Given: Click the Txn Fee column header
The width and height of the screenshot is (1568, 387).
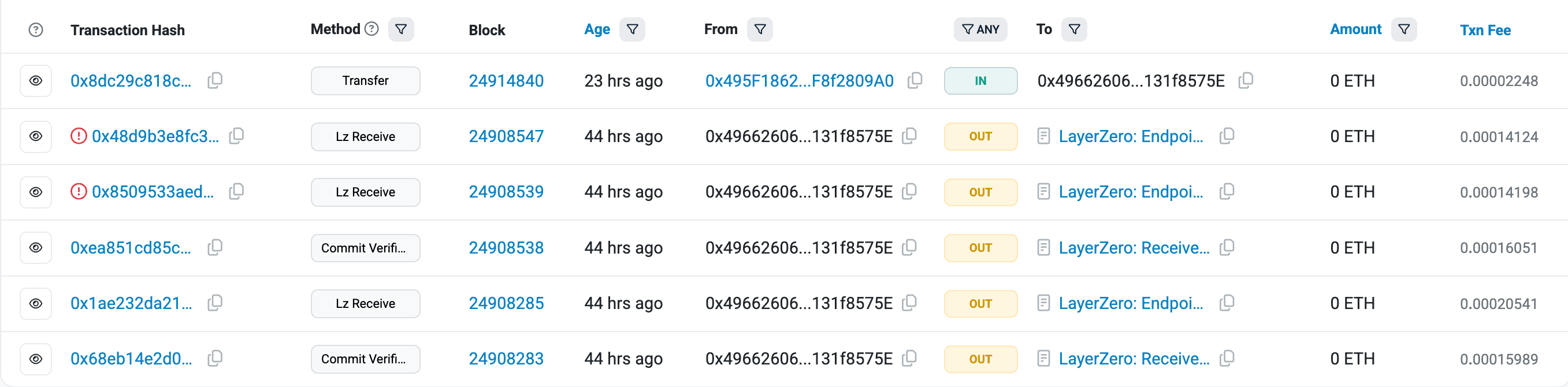Looking at the screenshot, I should click(x=1485, y=29).
